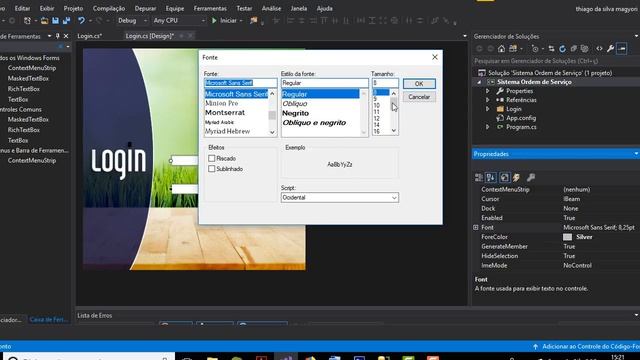The height and width of the screenshot is (360, 640).
Task: Click Cancelar in Fonte dialog
Action: click(x=419, y=97)
